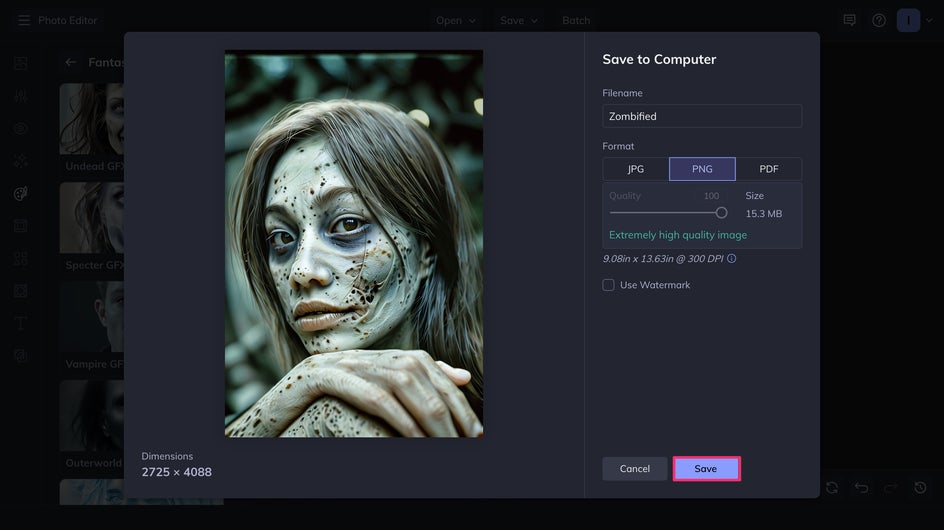Open the Frames sidebar icon

20,226
